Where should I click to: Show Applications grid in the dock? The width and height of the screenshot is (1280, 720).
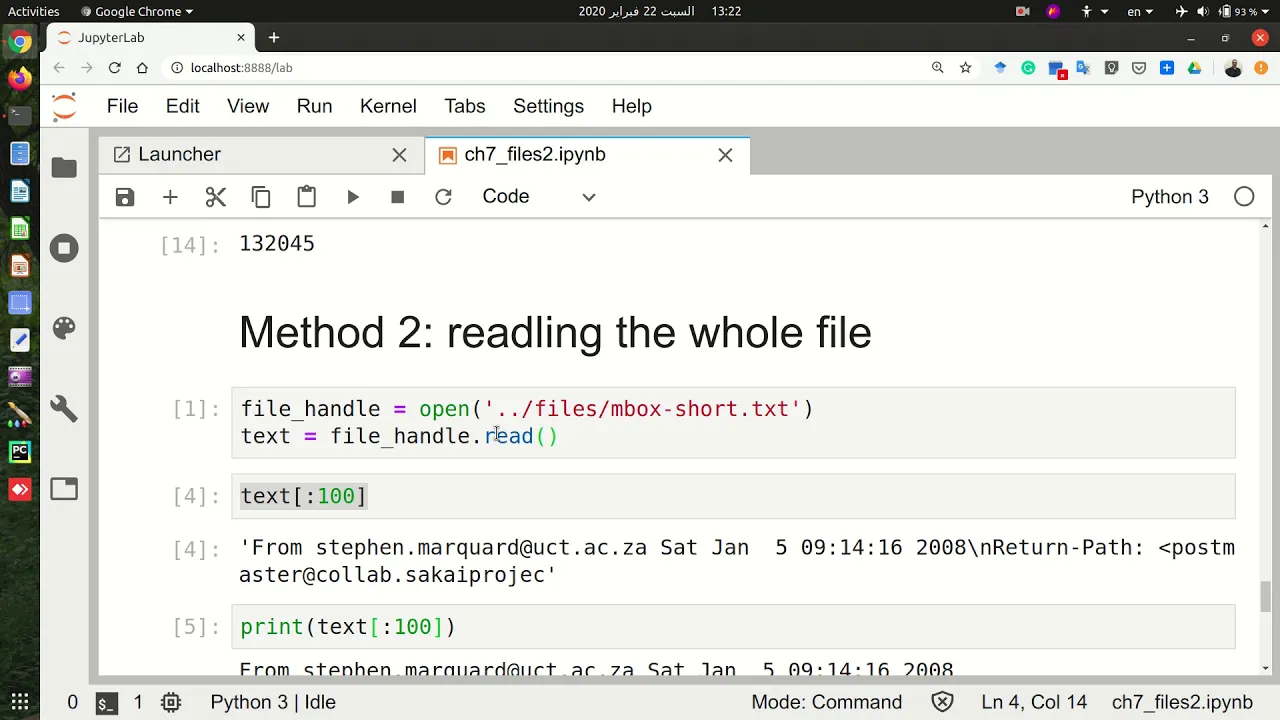(20, 701)
